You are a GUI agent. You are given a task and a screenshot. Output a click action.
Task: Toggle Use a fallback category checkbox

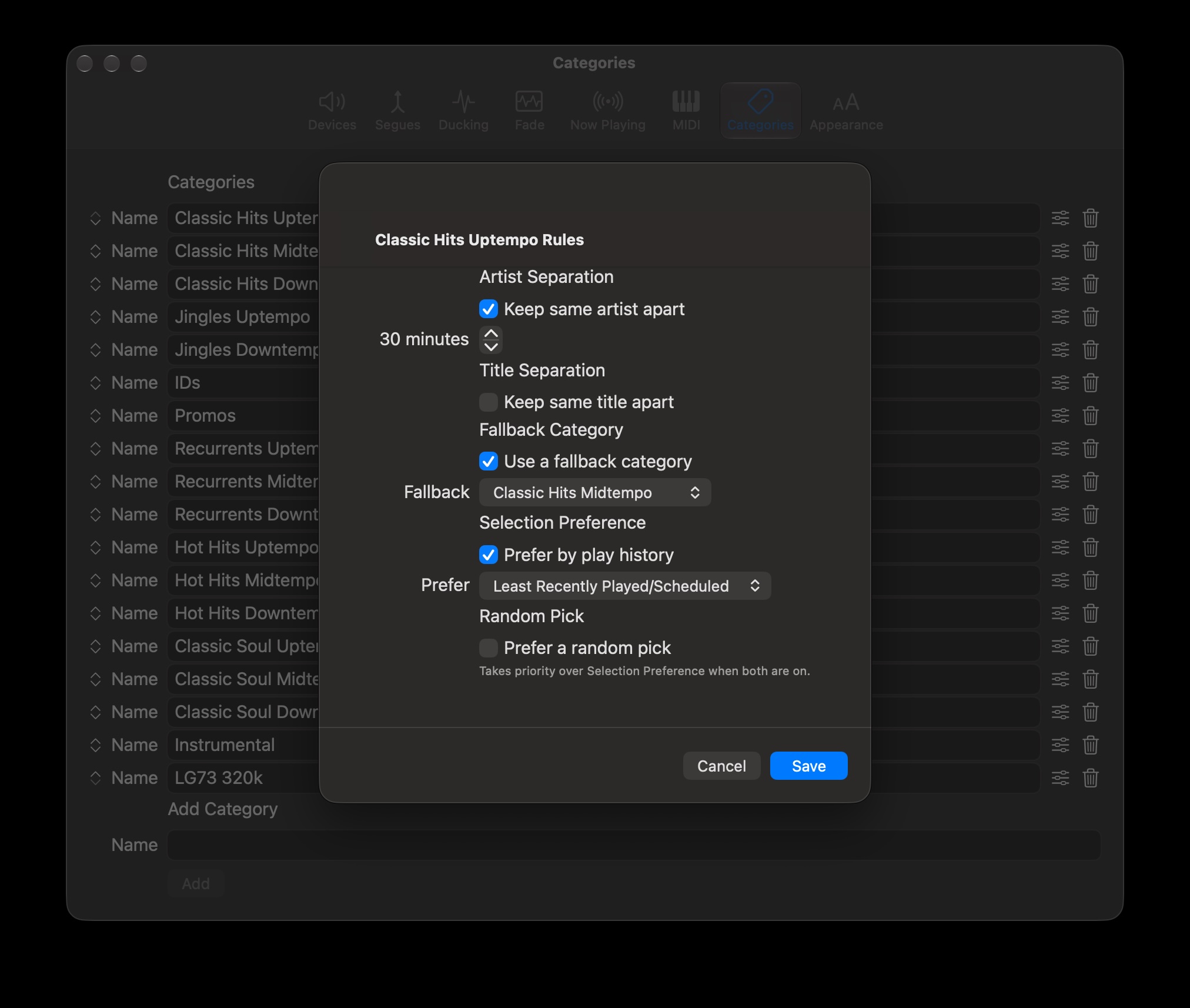point(489,461)
